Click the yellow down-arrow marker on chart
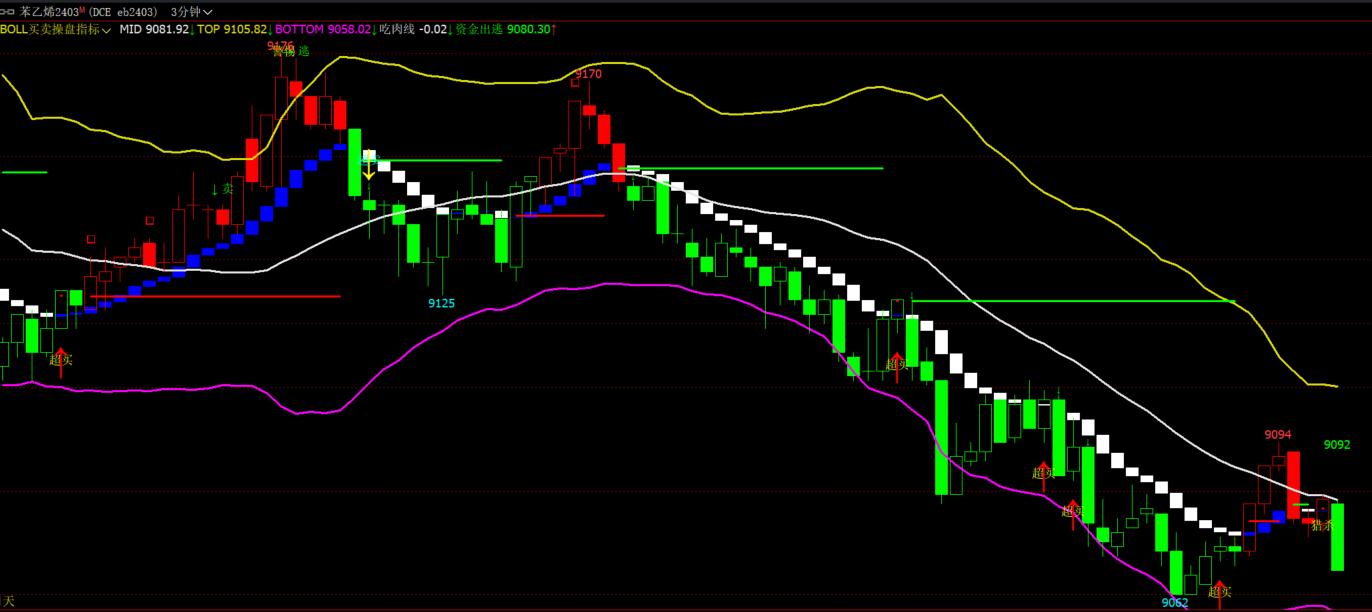Screen dimensions: 1372x612 [369, 166]
